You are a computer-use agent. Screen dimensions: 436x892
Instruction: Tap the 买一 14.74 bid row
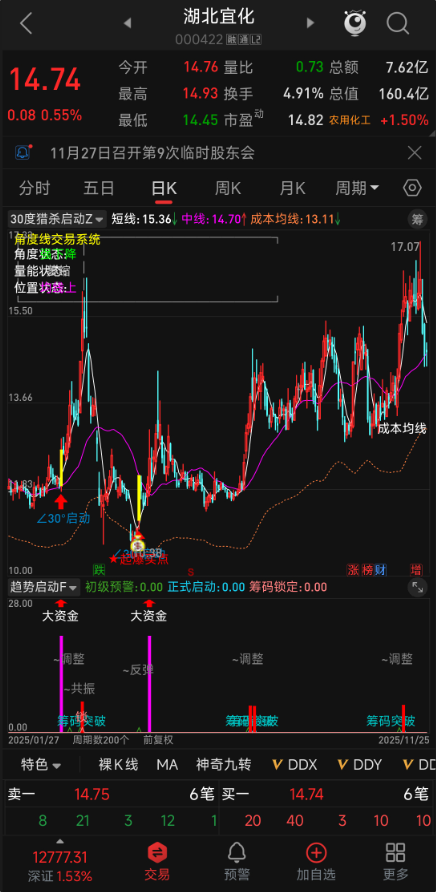[325, 794]
